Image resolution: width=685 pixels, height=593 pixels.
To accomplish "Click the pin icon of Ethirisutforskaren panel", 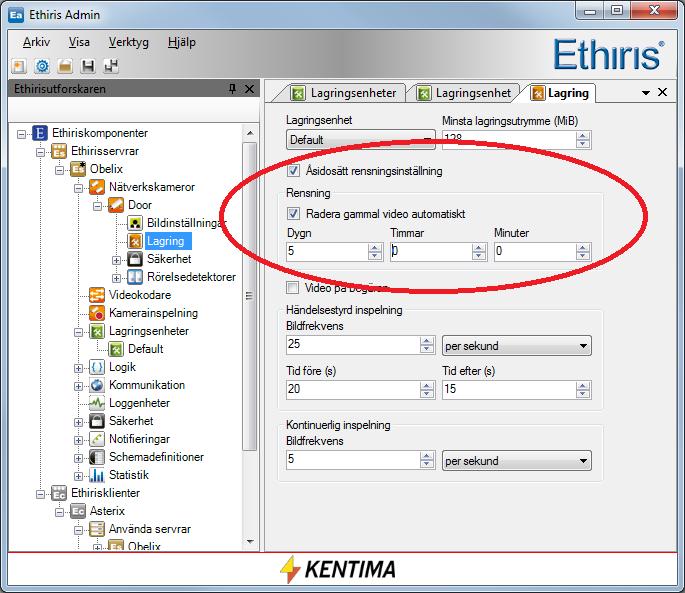I will point(232,89).
